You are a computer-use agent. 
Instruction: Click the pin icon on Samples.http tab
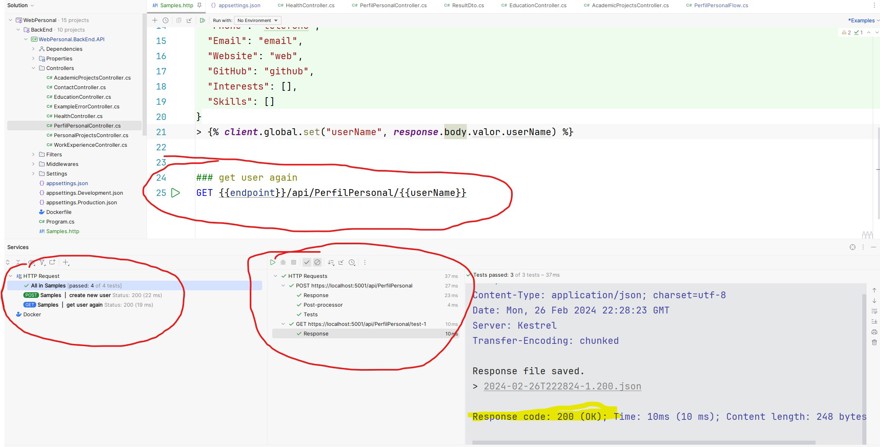point(199,5)
